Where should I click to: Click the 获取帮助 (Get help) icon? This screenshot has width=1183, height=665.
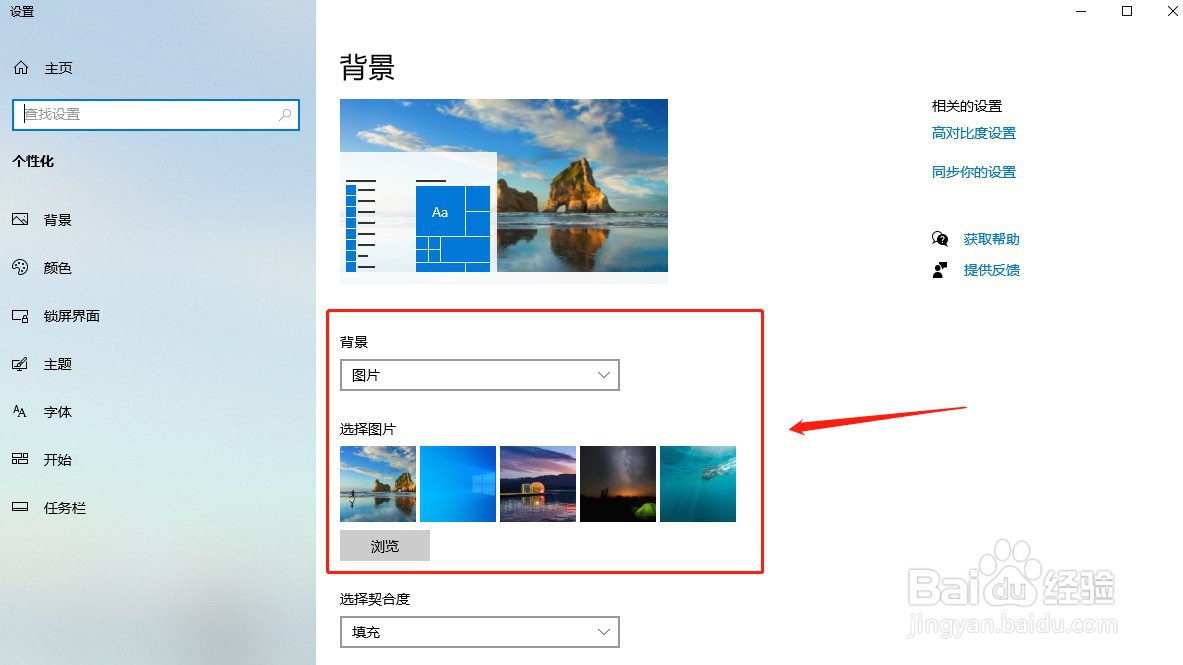tap(939, 239)
